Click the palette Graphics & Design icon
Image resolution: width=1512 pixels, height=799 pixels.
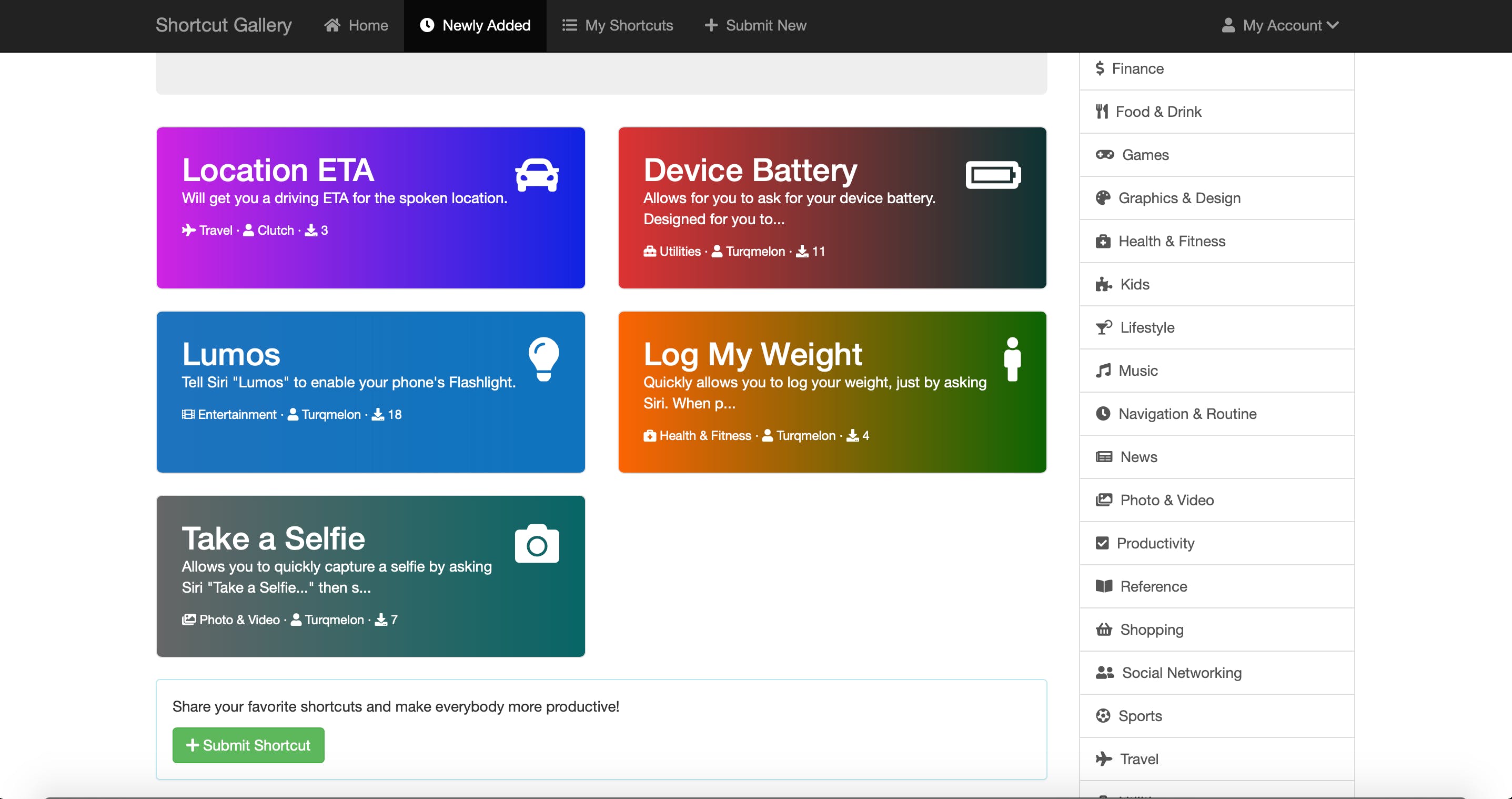1102,198
